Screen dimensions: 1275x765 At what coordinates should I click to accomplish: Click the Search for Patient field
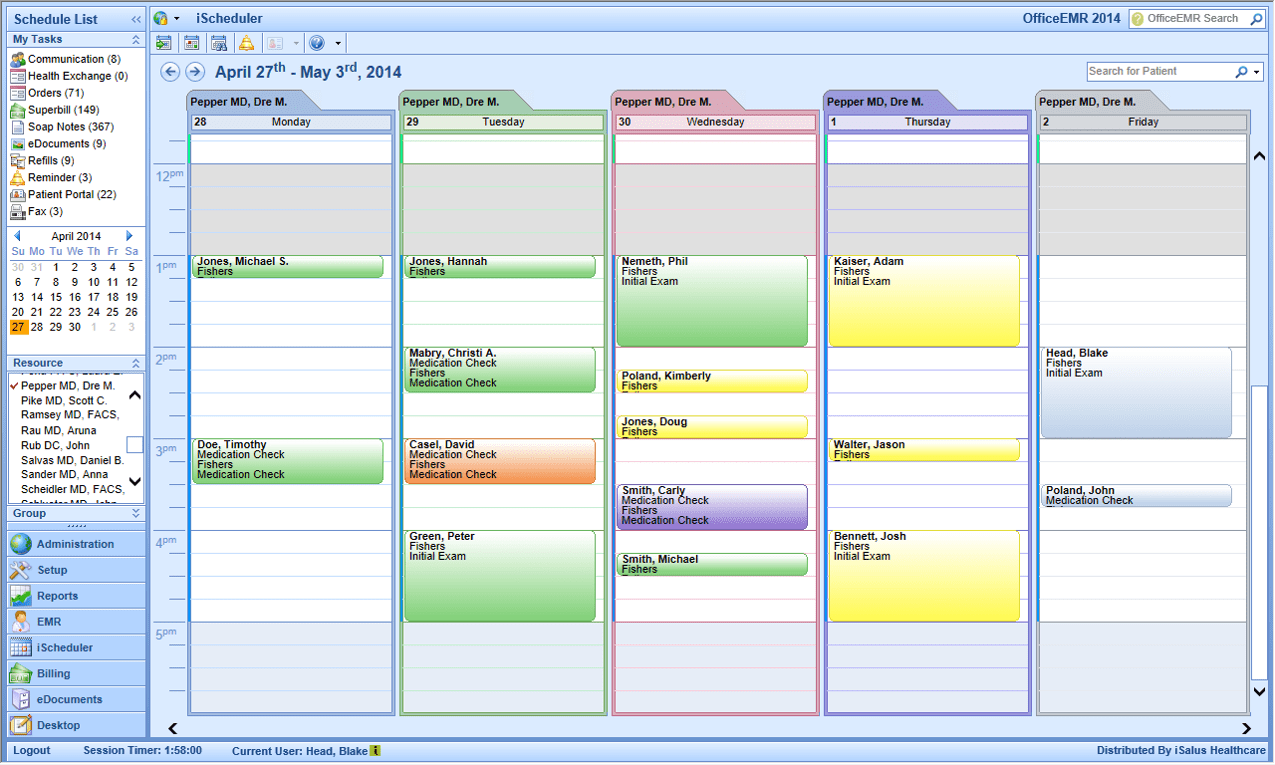coord(1158,72)
